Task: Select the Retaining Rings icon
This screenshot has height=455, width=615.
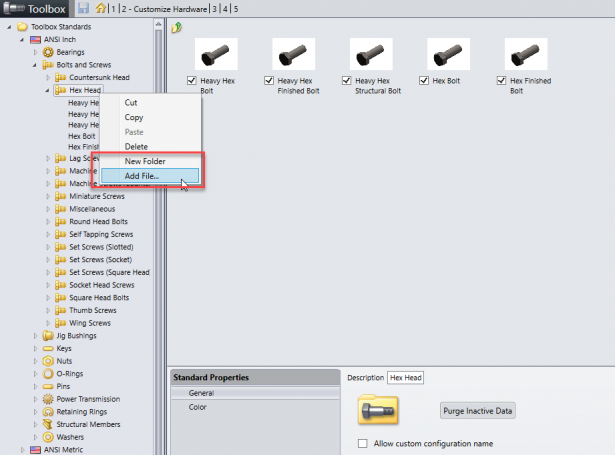Action: [x=48, y=412]
